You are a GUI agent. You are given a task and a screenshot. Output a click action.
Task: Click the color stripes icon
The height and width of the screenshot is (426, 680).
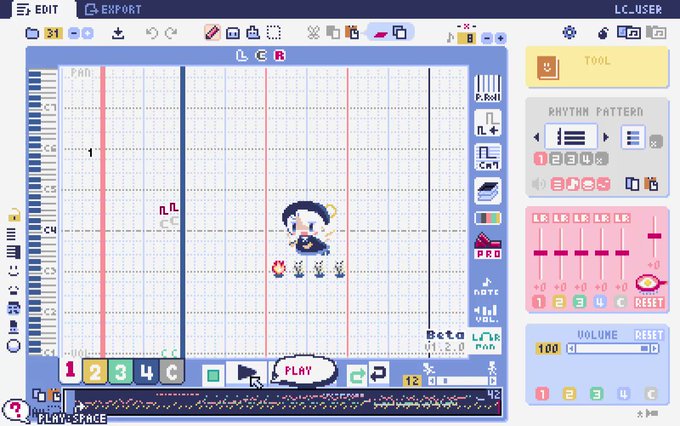[487, 218]
